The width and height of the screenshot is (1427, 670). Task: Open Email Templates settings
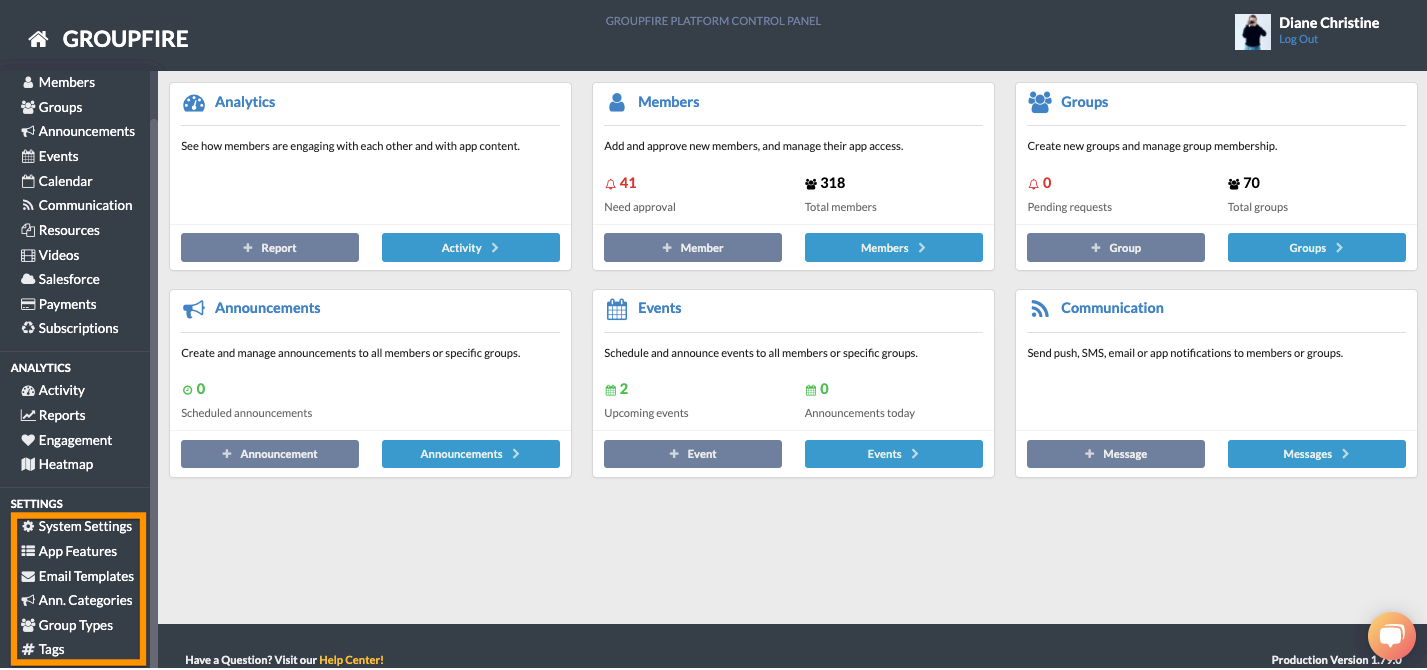click(78, 576)
